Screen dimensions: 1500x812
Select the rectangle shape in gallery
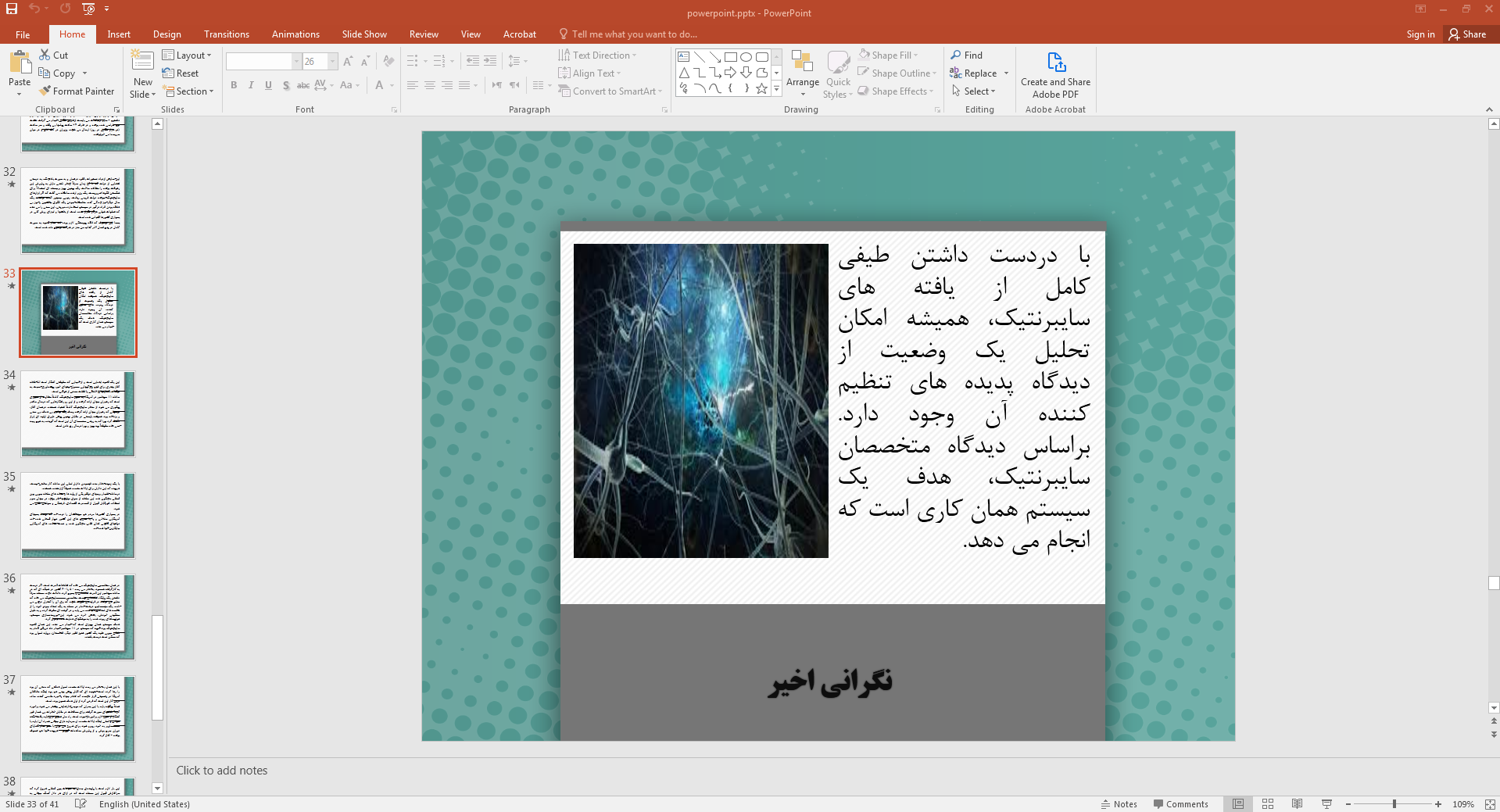[x=730, y=57]
